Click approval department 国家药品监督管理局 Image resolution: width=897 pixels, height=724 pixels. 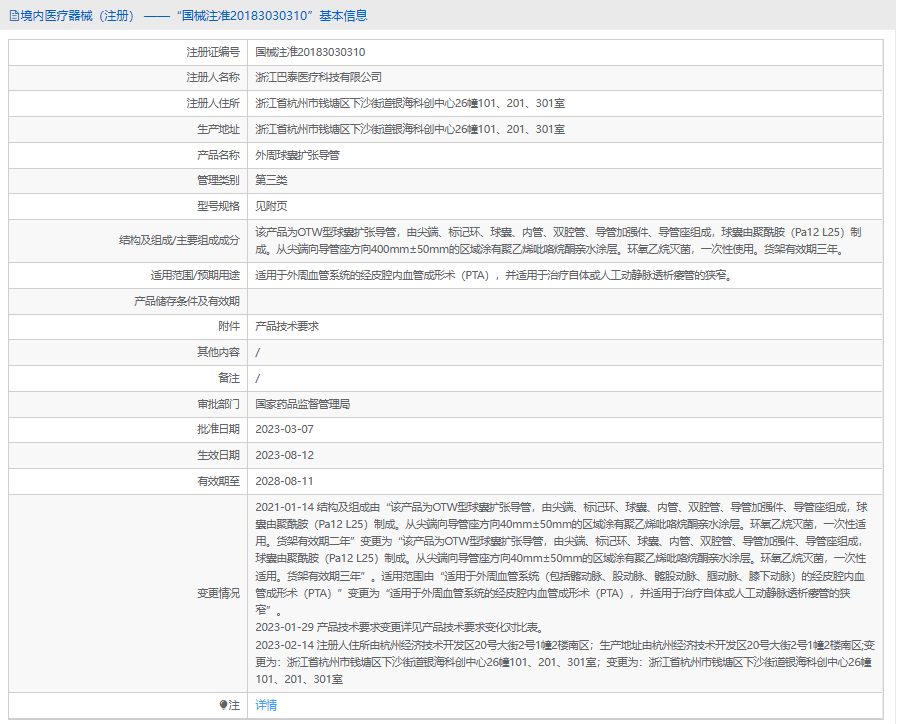click(x=303, y=404)
